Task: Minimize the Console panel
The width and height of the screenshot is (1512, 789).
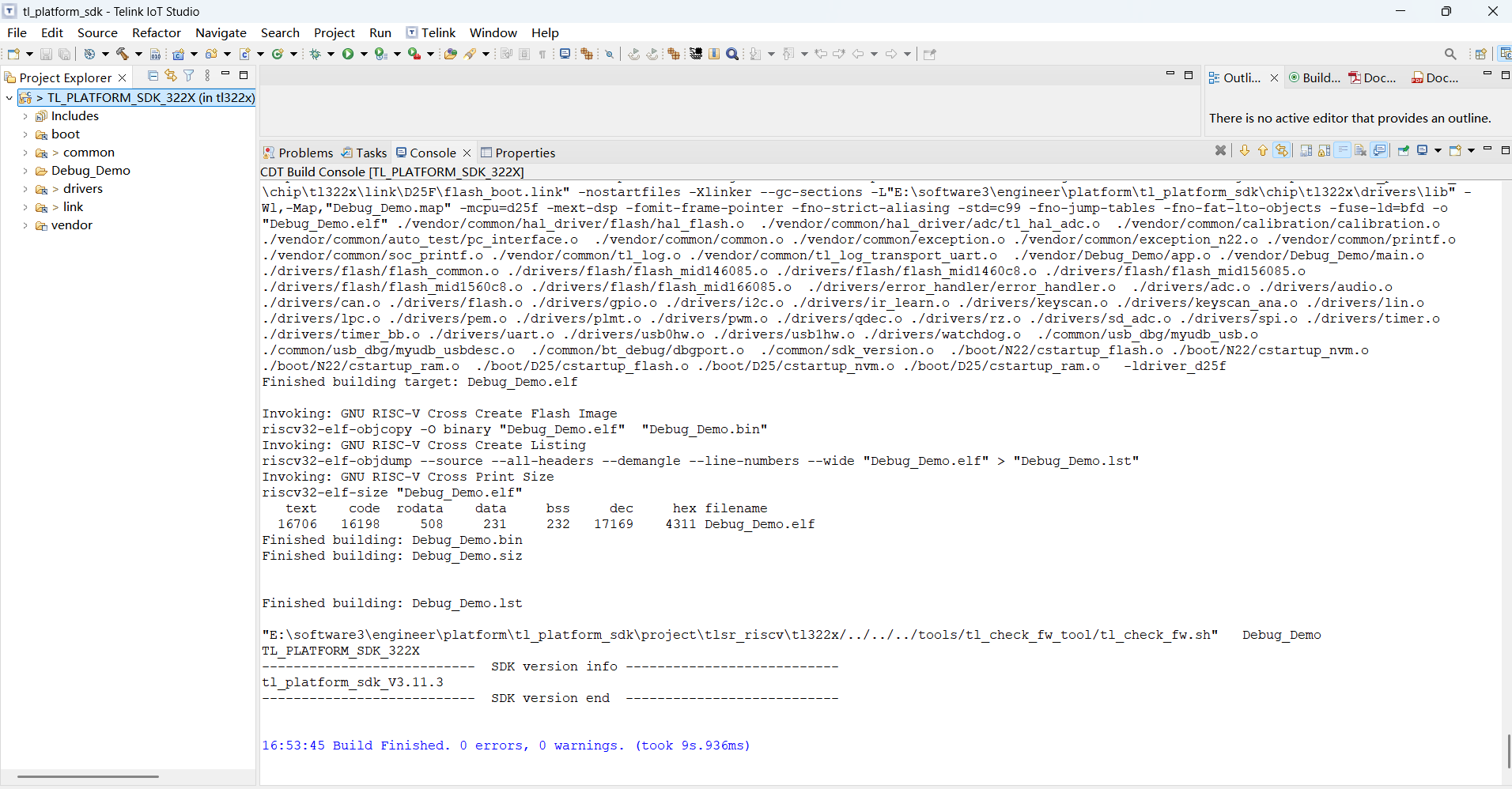Action: [1487, 149]
